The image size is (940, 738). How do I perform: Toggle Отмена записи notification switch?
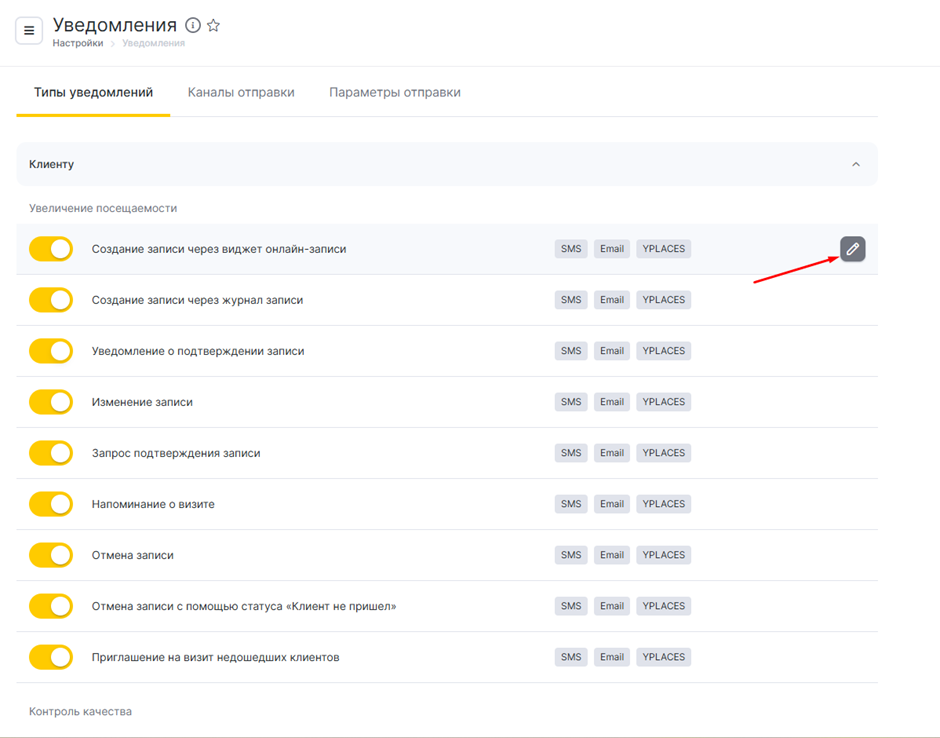click(x=51, y=555)
